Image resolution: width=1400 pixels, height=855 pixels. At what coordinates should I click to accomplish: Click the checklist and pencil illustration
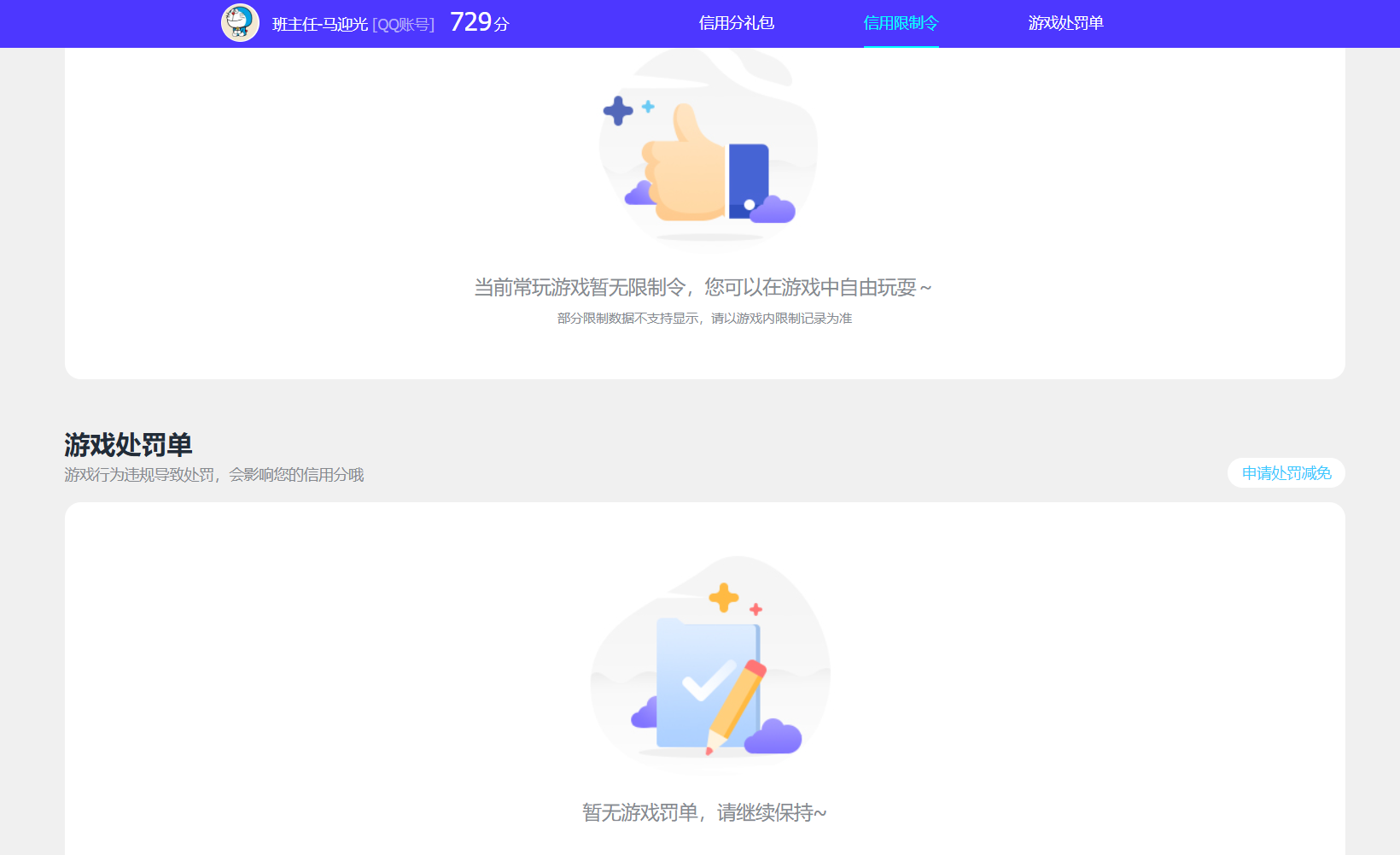pyautogui.click(x=709, y=664)
